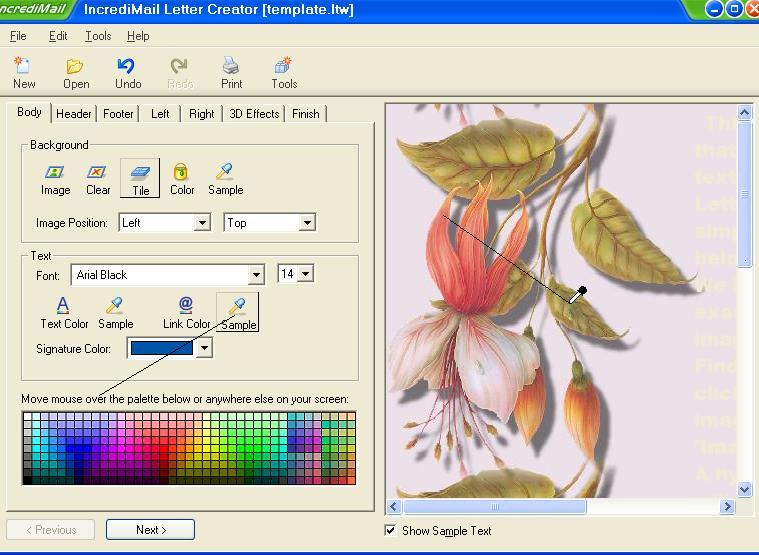759x555 pixels.
Task: Switch to the Header tab
Action: coord(74,114)
